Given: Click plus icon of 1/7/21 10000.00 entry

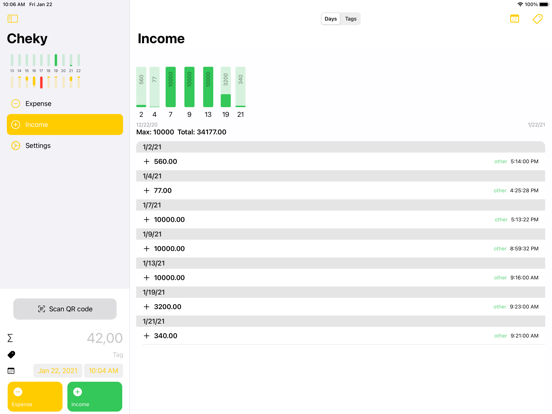Looking at the screenshot, I should [x=146, y=220].
